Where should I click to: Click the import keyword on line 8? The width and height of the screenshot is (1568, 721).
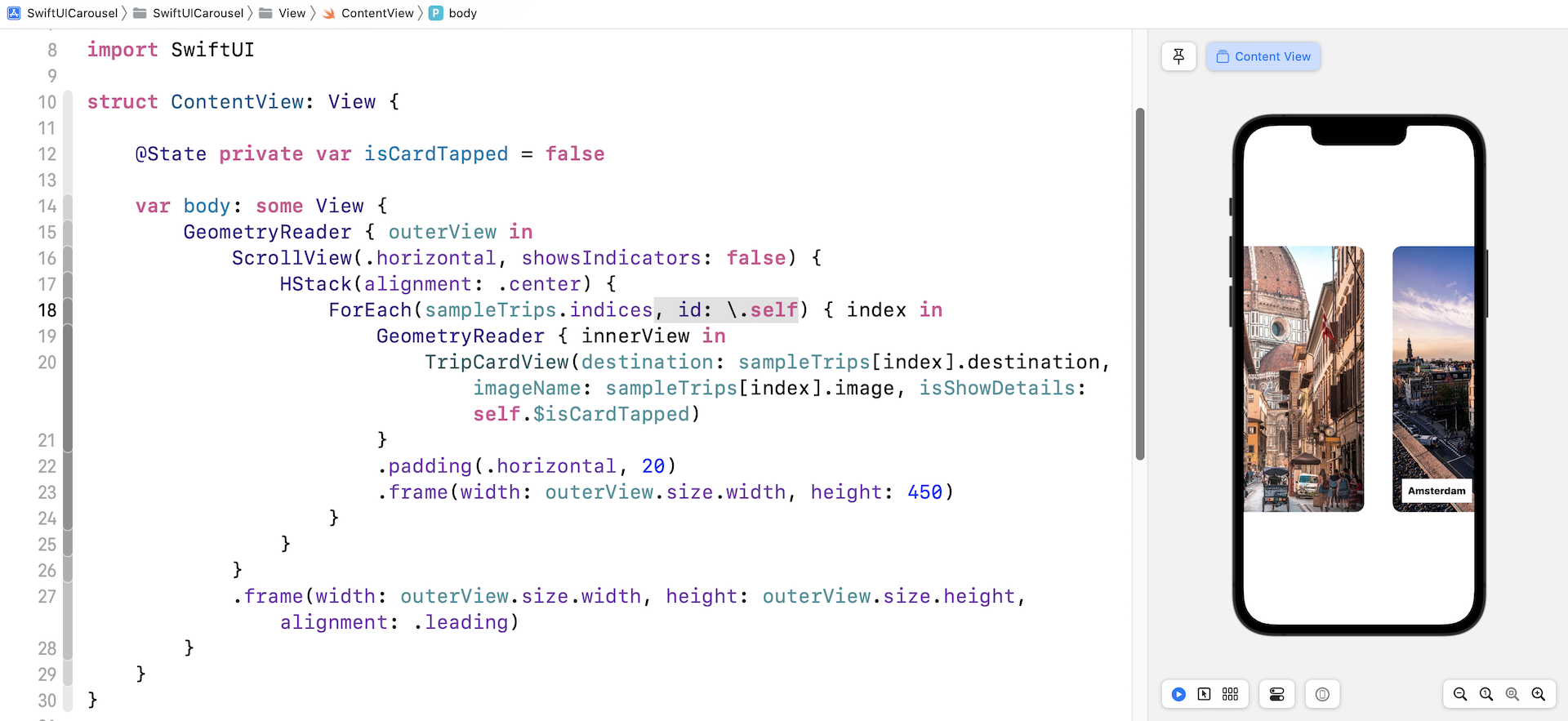(x=122, y=50)
